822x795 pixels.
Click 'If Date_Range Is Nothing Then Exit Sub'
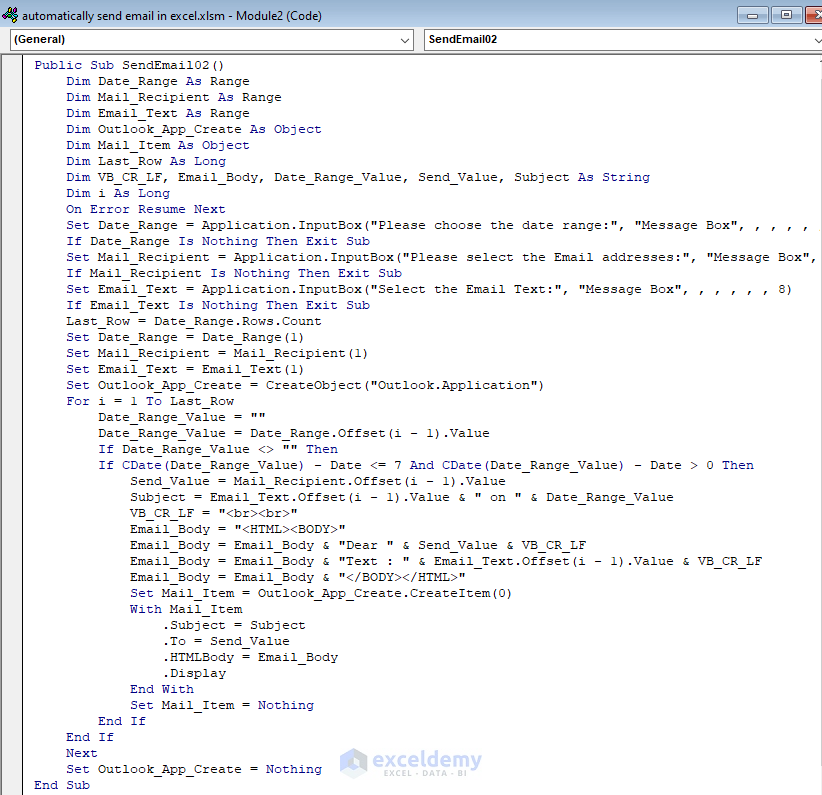pos(218,241)
